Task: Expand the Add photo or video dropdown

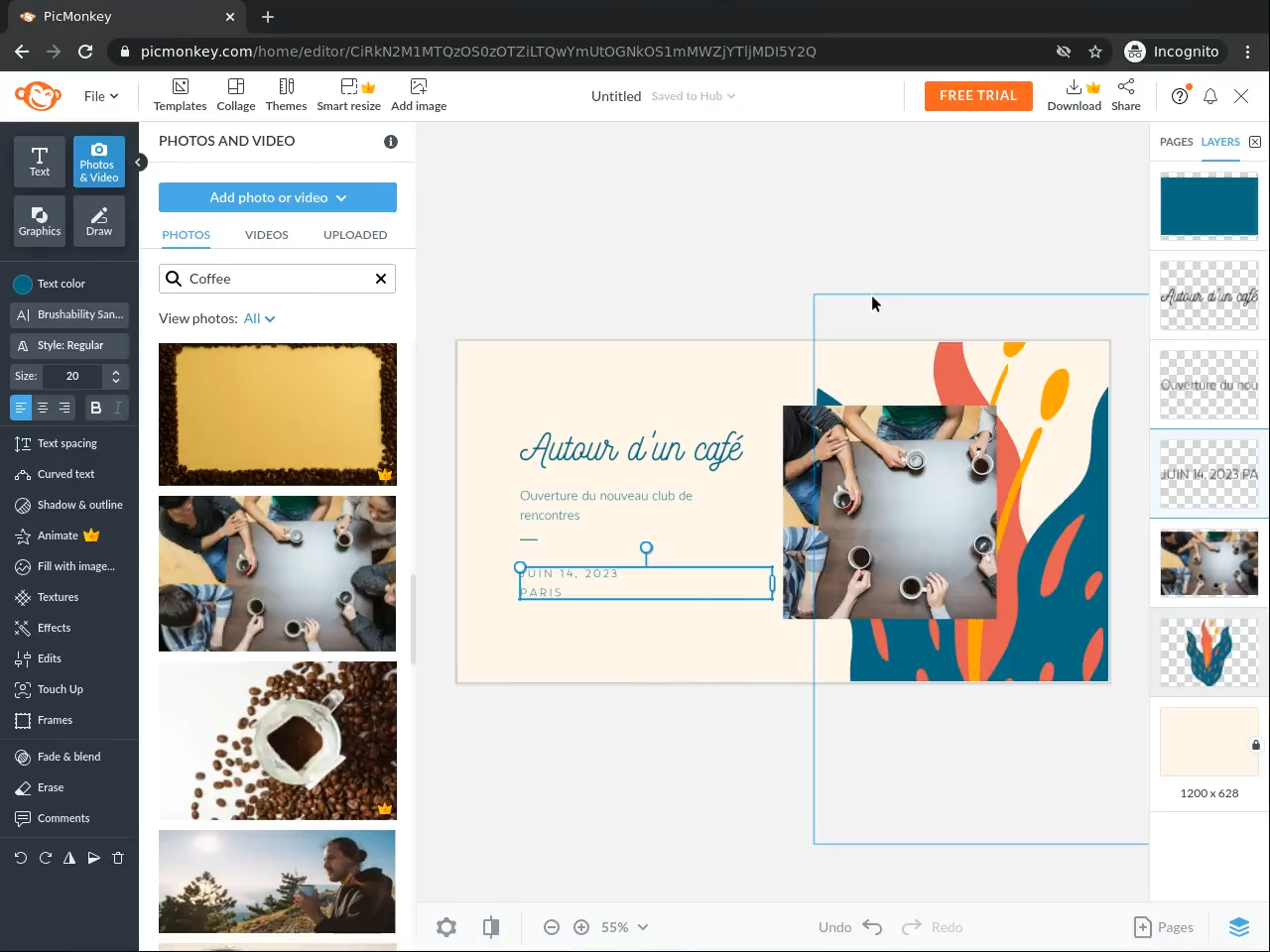Action: [x=278, y=197]
